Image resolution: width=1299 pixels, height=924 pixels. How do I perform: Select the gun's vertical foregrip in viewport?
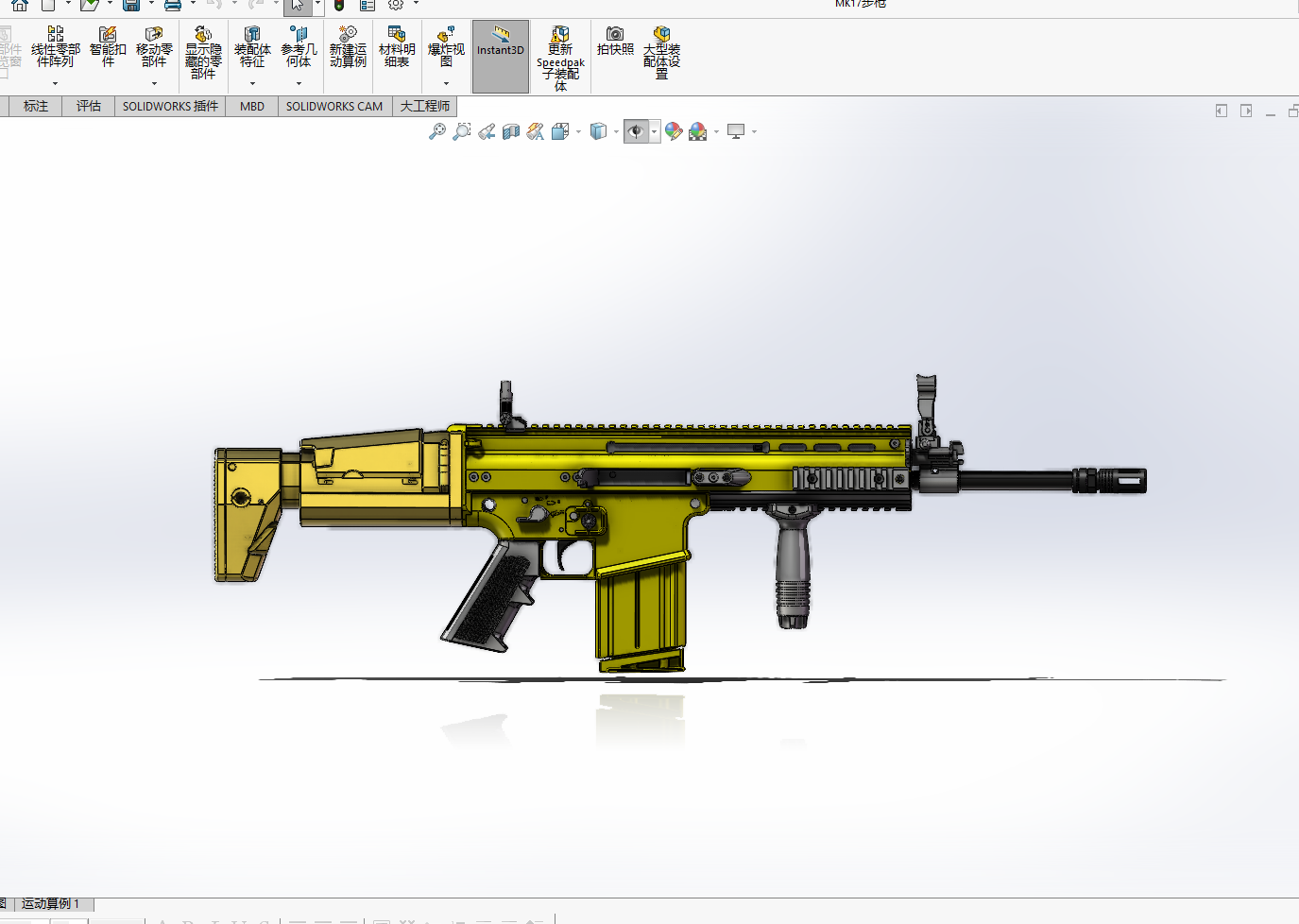tap(793, 567)
